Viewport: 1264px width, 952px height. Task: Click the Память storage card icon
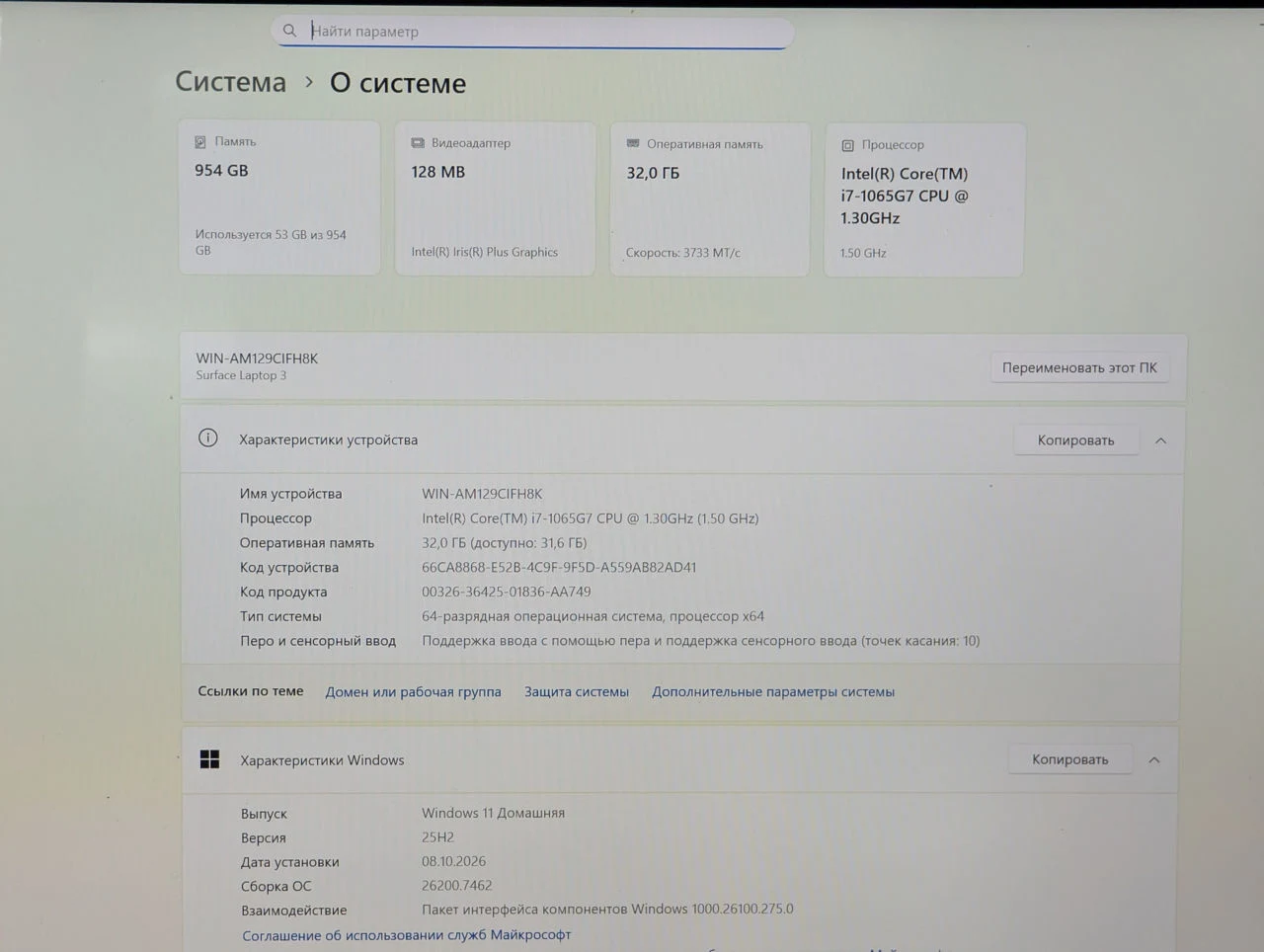200,142
